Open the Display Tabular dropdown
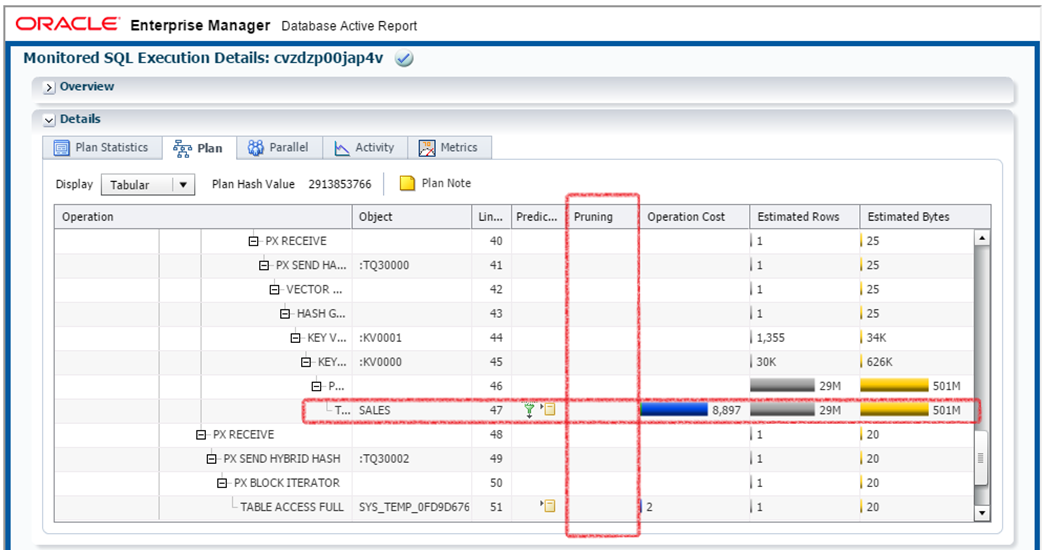Screen dimensions: 1046x555 click(x=148, y=185)
